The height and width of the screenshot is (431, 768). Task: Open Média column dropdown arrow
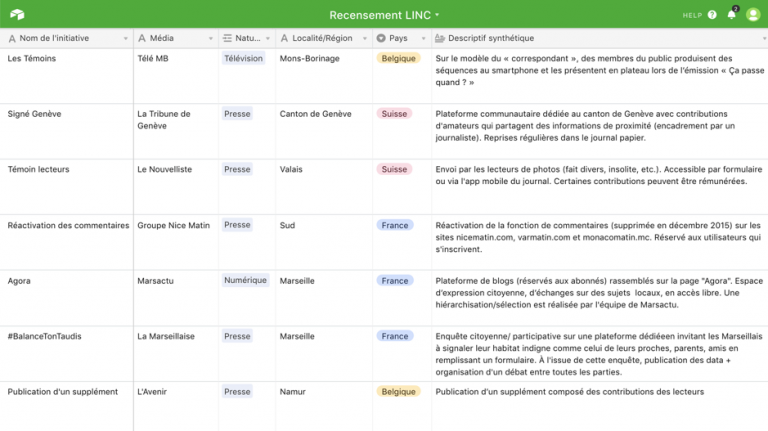[211, 39]
